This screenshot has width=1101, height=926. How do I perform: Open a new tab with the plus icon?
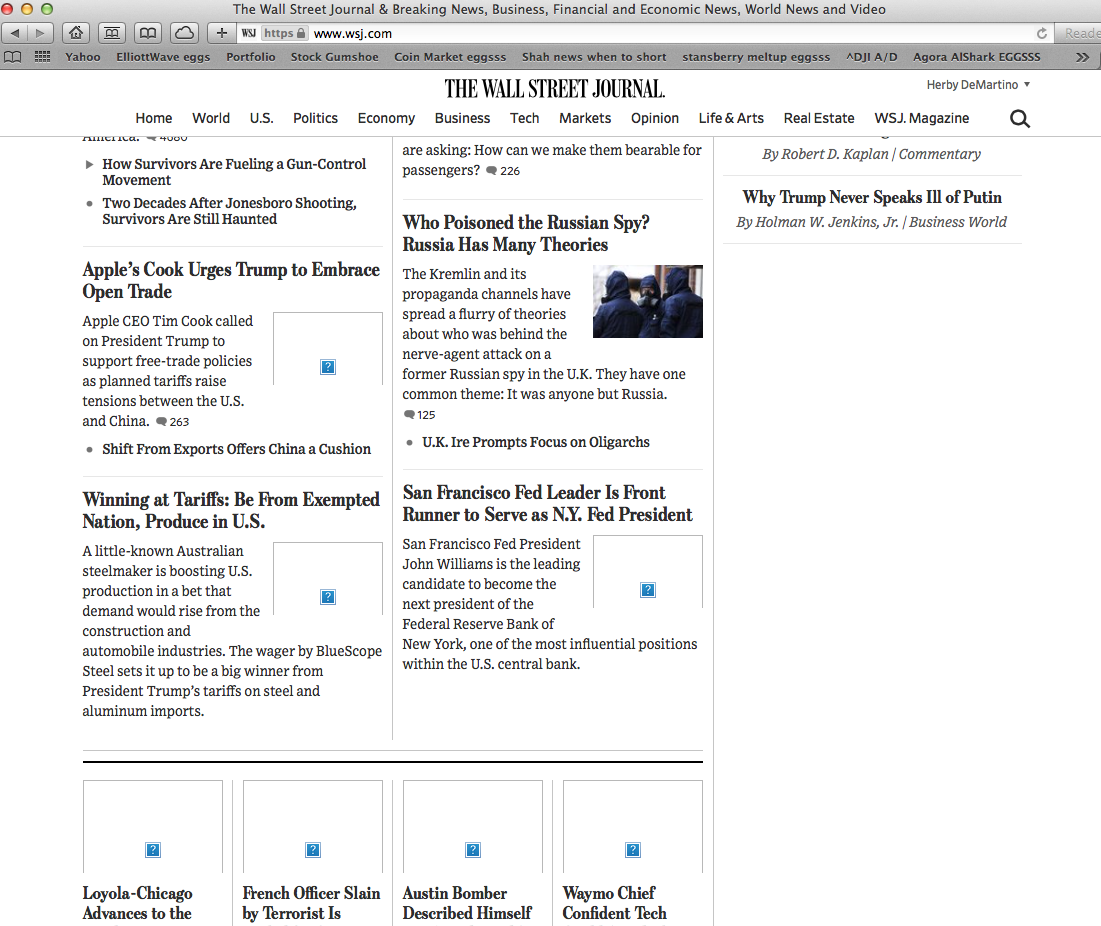click(x=220, y=32)
